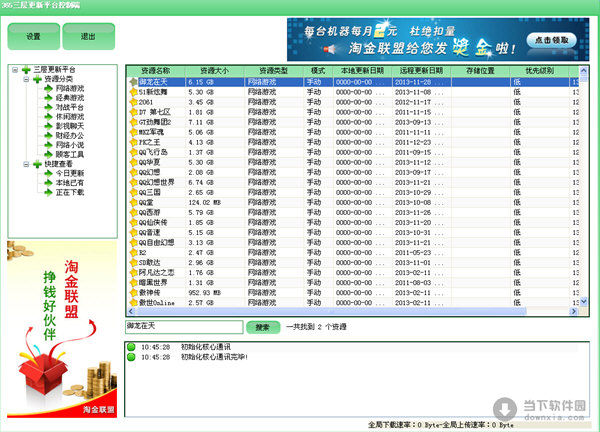
Task: Click the star icon beside SD敢达
Action: pyautogui.click(x=133, y=262)
